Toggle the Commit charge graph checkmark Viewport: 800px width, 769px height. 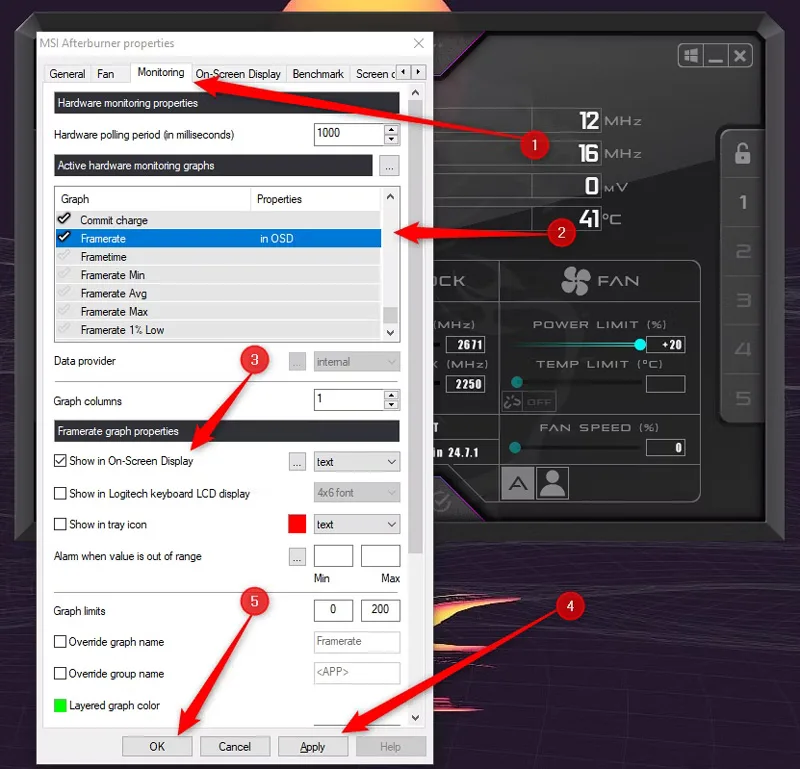(64, 219)
